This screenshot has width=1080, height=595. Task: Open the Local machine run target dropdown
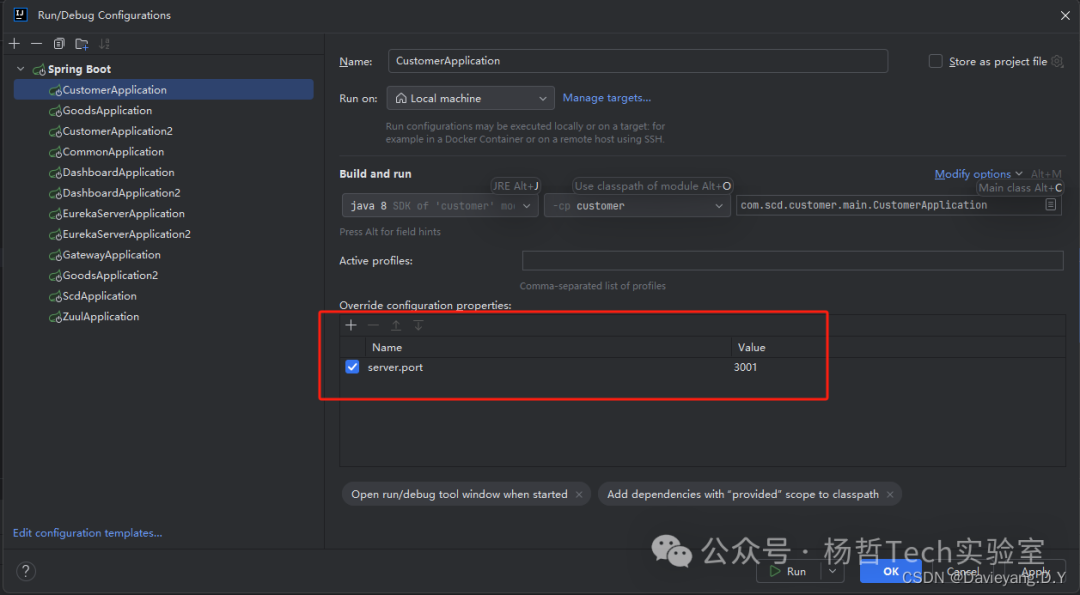click(470, 98)
